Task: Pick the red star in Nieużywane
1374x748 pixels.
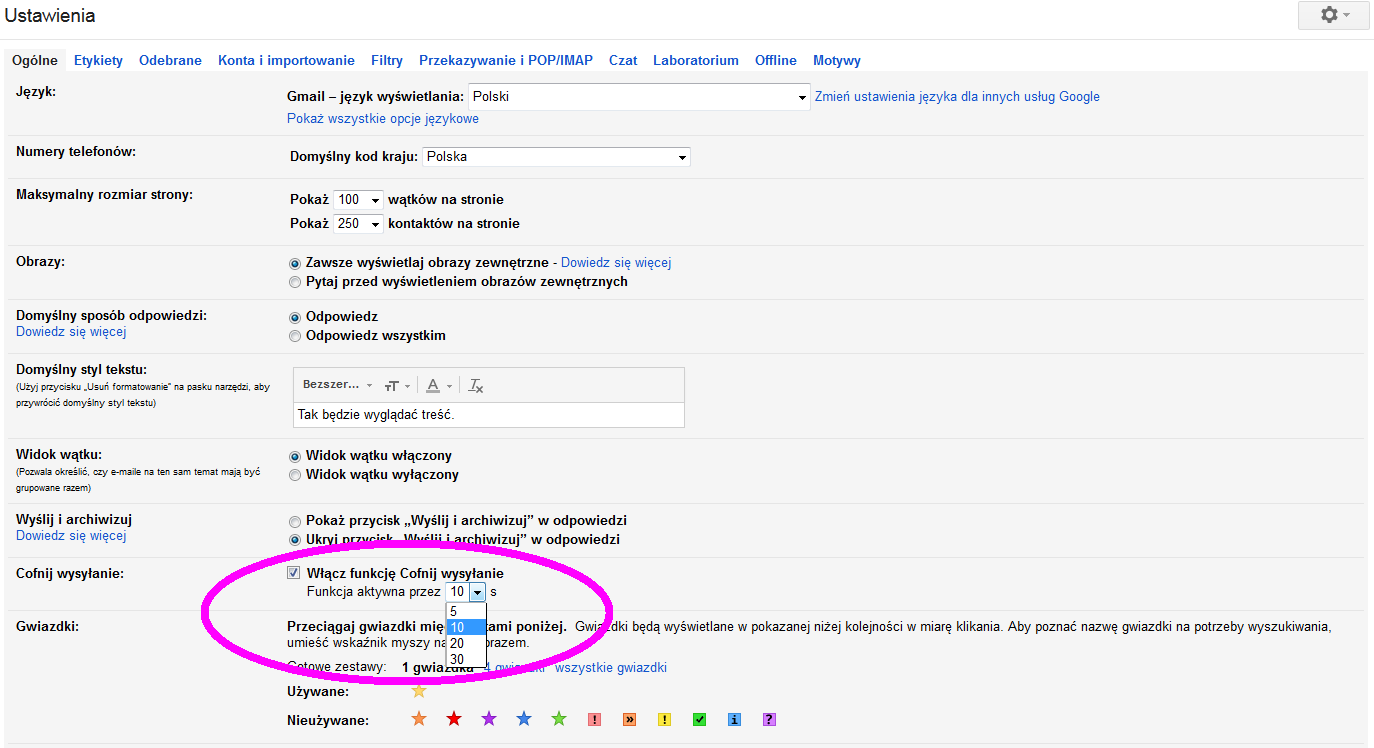Action: (x=454, y=719)
